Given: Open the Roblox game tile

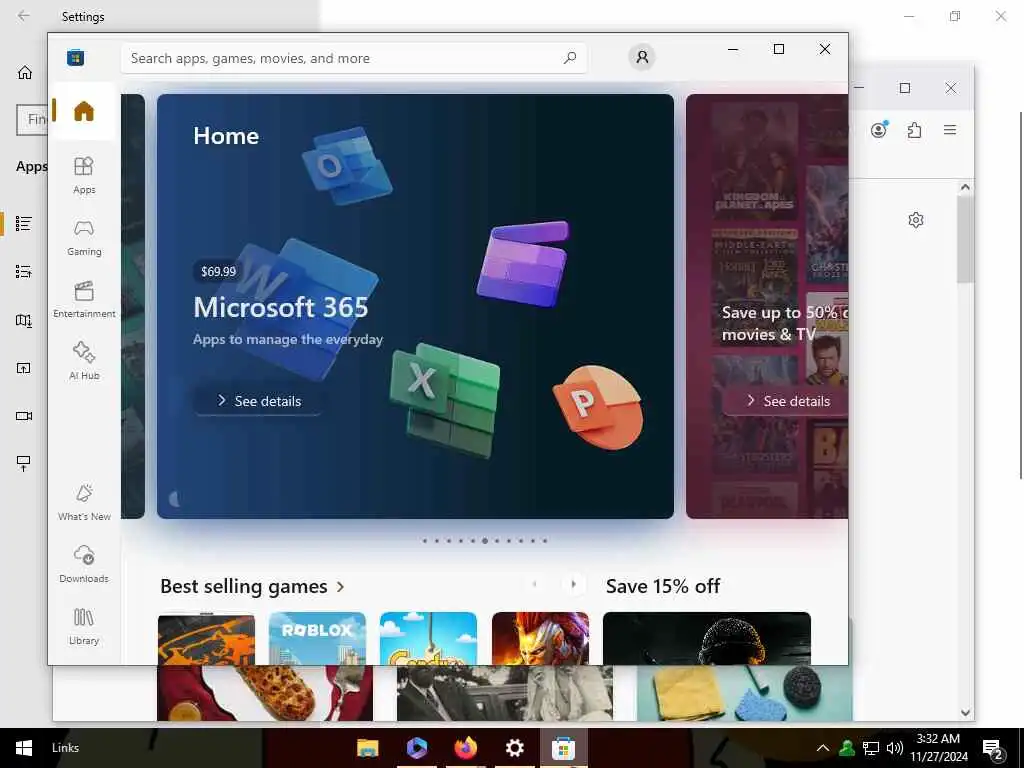Looking at the screenshot, I should click(x=317, y=638).
